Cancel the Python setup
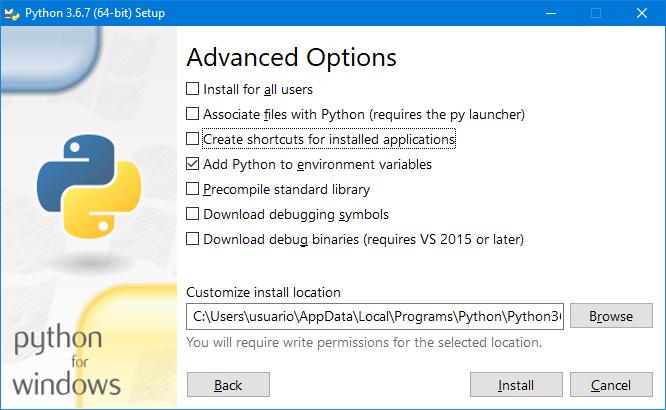The width and height of the screenshot is (666, 410). tap(611, 385)
